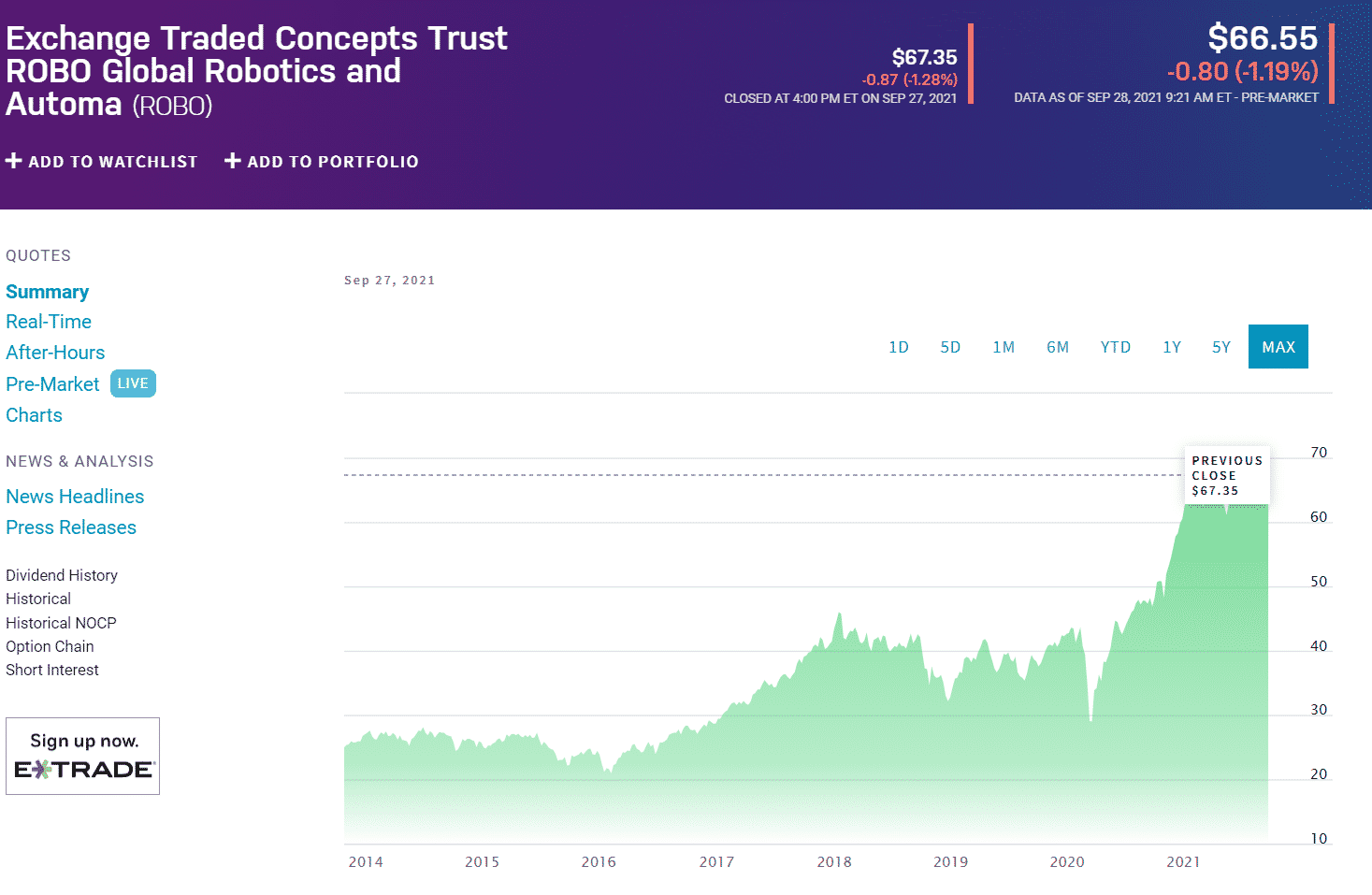
Task: View After-Hours trading data
Action: (55, 353)
